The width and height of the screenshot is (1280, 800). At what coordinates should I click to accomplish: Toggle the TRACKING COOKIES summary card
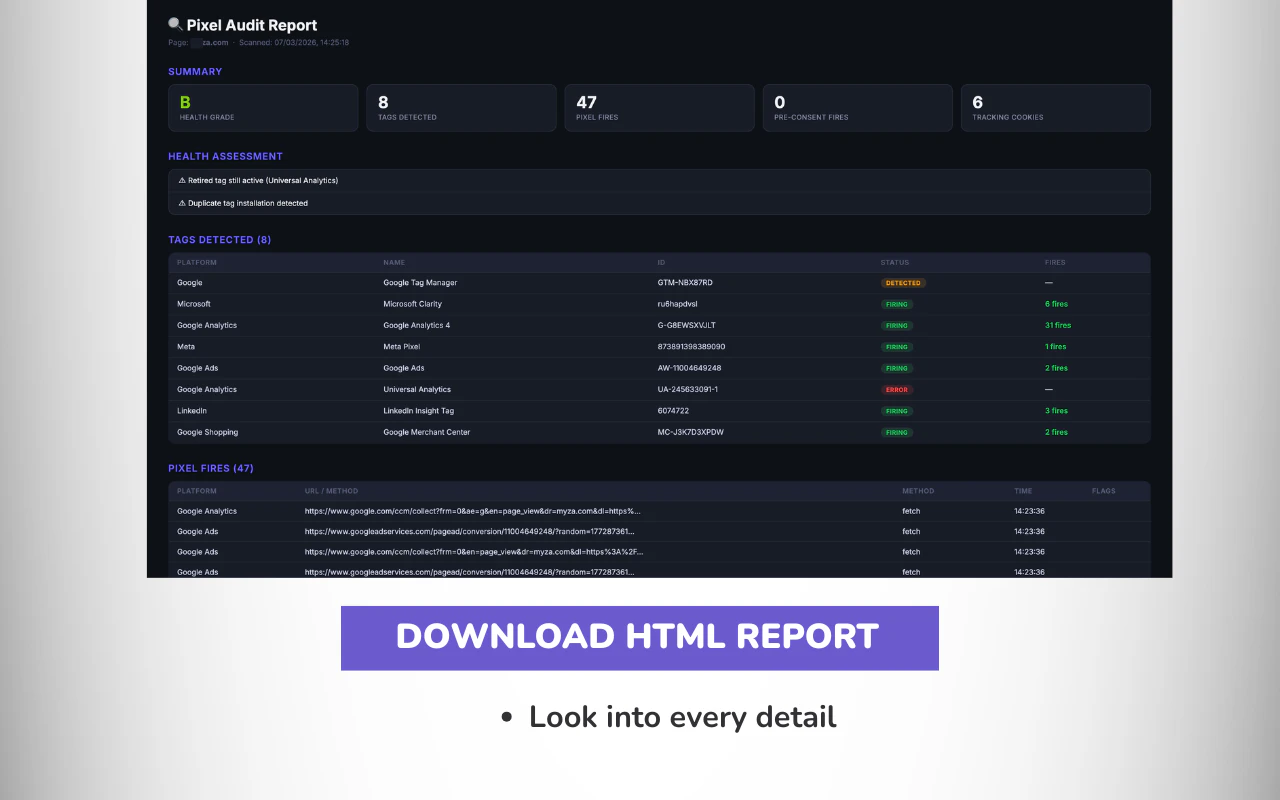pos(1055,107)
